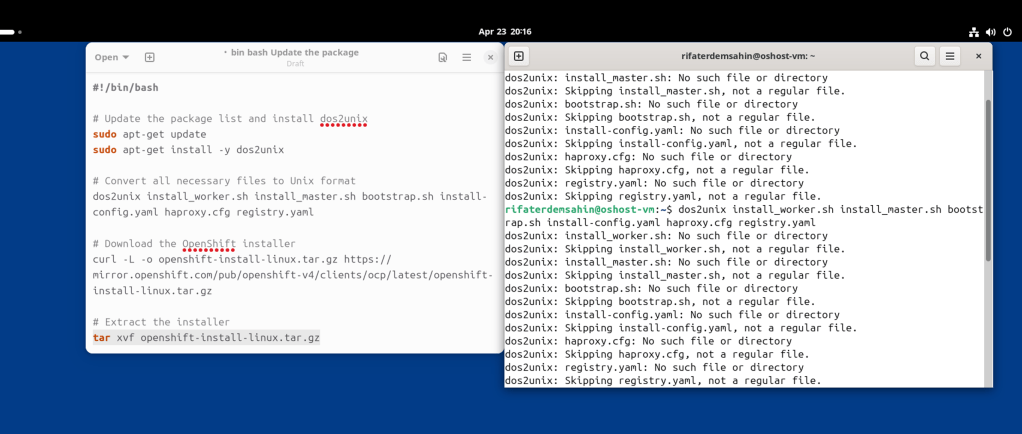Click the underlined word 'dos2unix' in the comment
The height and width of the screenshot is (434, 1022).
[x=343, y=119]
